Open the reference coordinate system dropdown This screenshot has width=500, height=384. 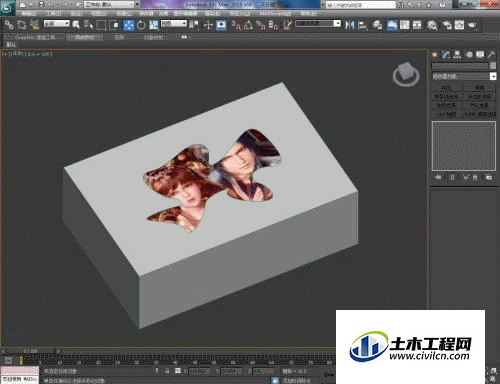(x=174, y=24)
